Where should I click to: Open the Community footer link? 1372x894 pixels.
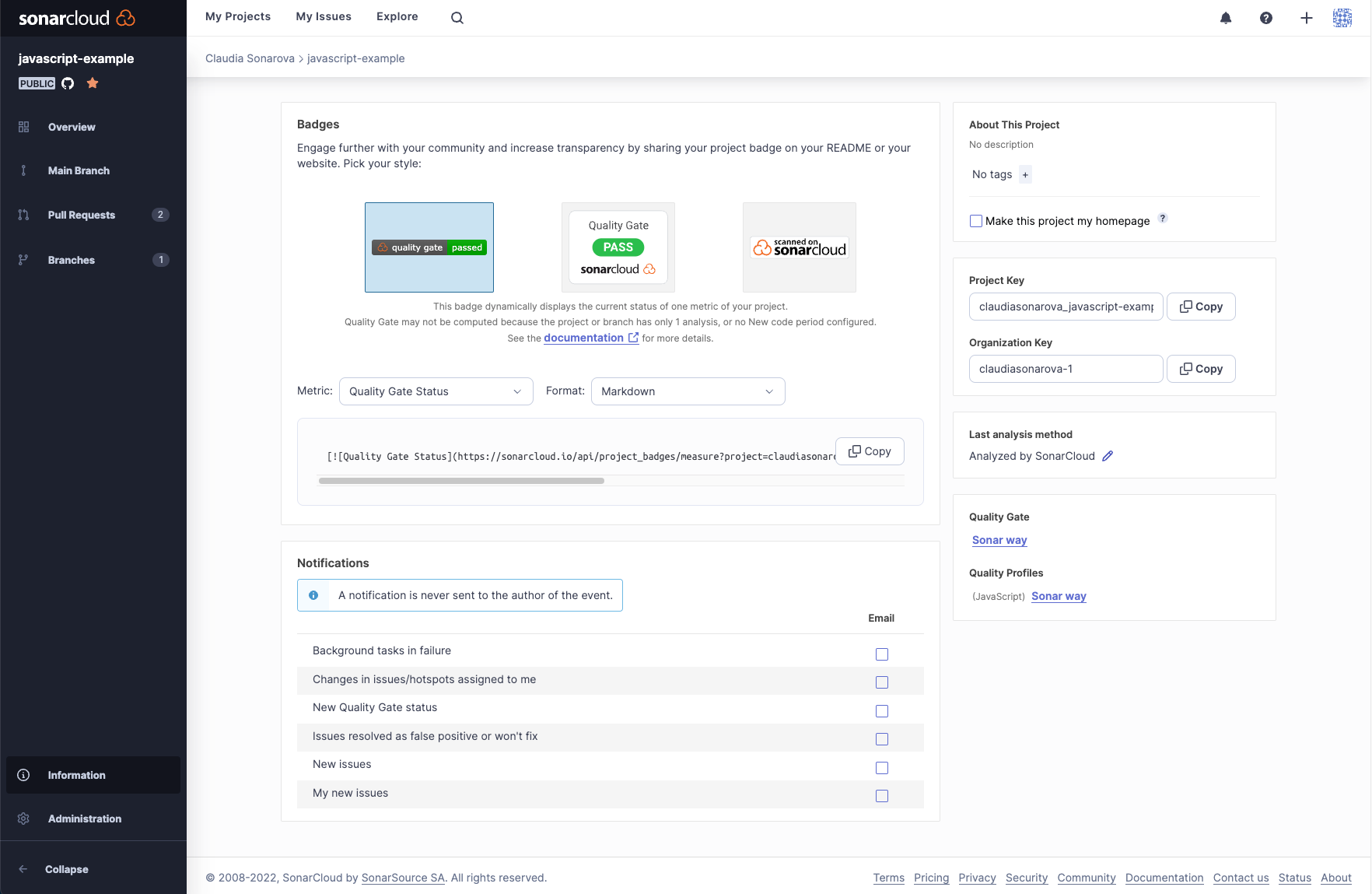[x=1087, y=878]
